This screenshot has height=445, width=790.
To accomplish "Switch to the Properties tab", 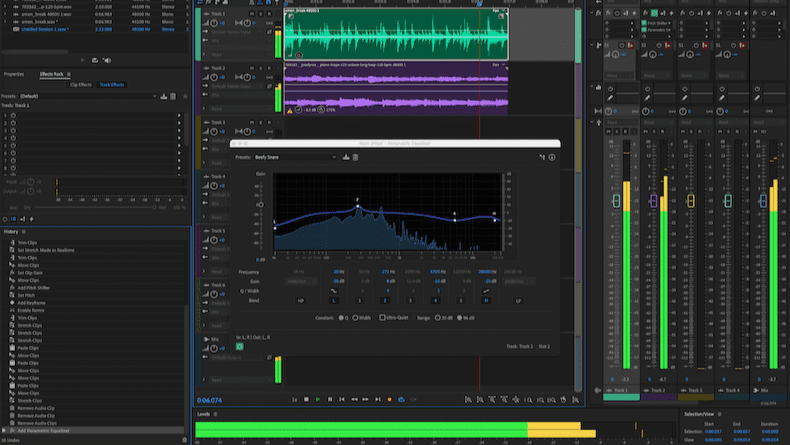I will 14,74.
